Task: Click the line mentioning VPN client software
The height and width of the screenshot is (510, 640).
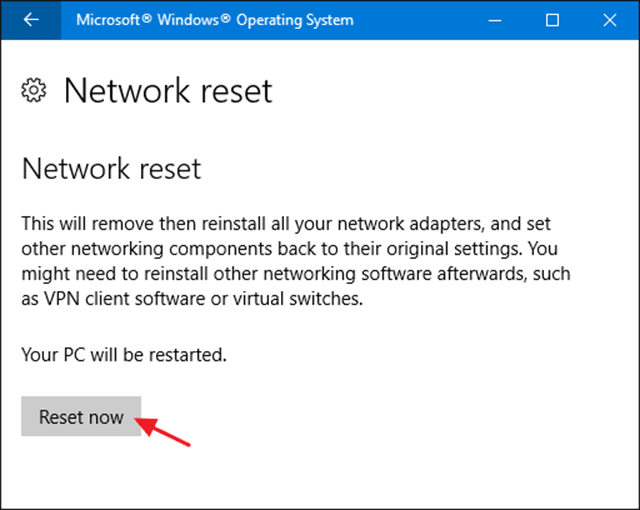Action: (x=192, y=299)
